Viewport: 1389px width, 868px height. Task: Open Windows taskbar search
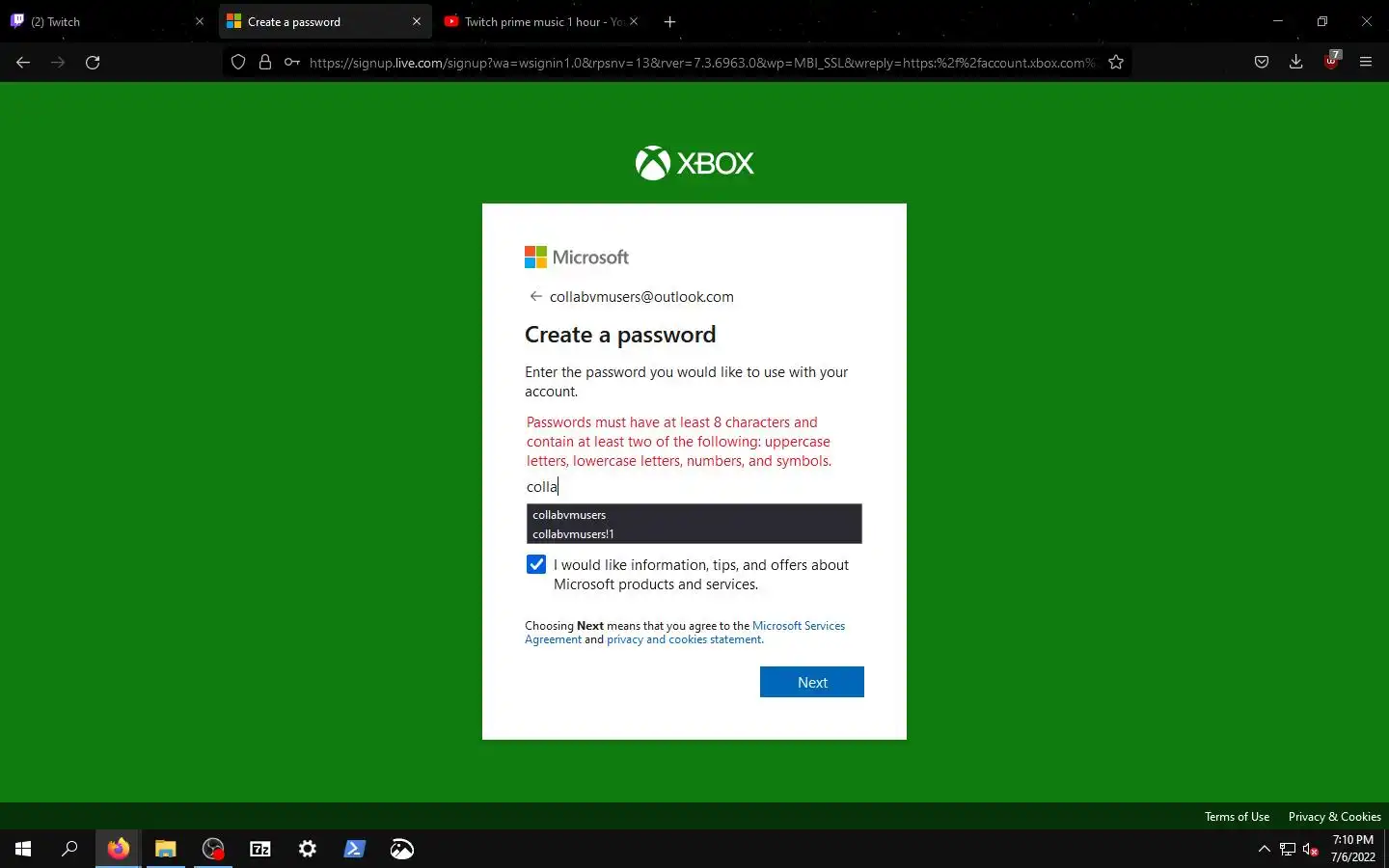(x=69, y=849)
